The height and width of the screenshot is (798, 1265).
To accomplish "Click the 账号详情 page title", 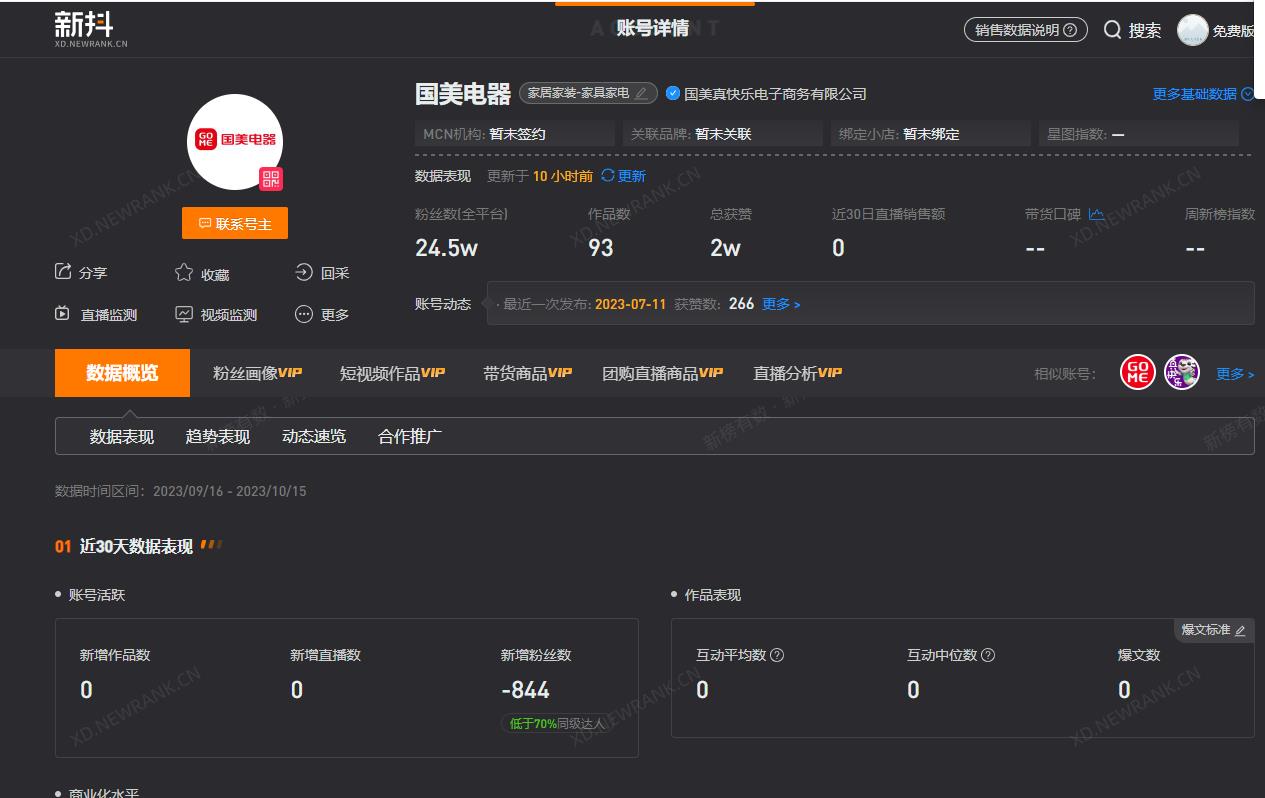I will click(x=653, y=28).
